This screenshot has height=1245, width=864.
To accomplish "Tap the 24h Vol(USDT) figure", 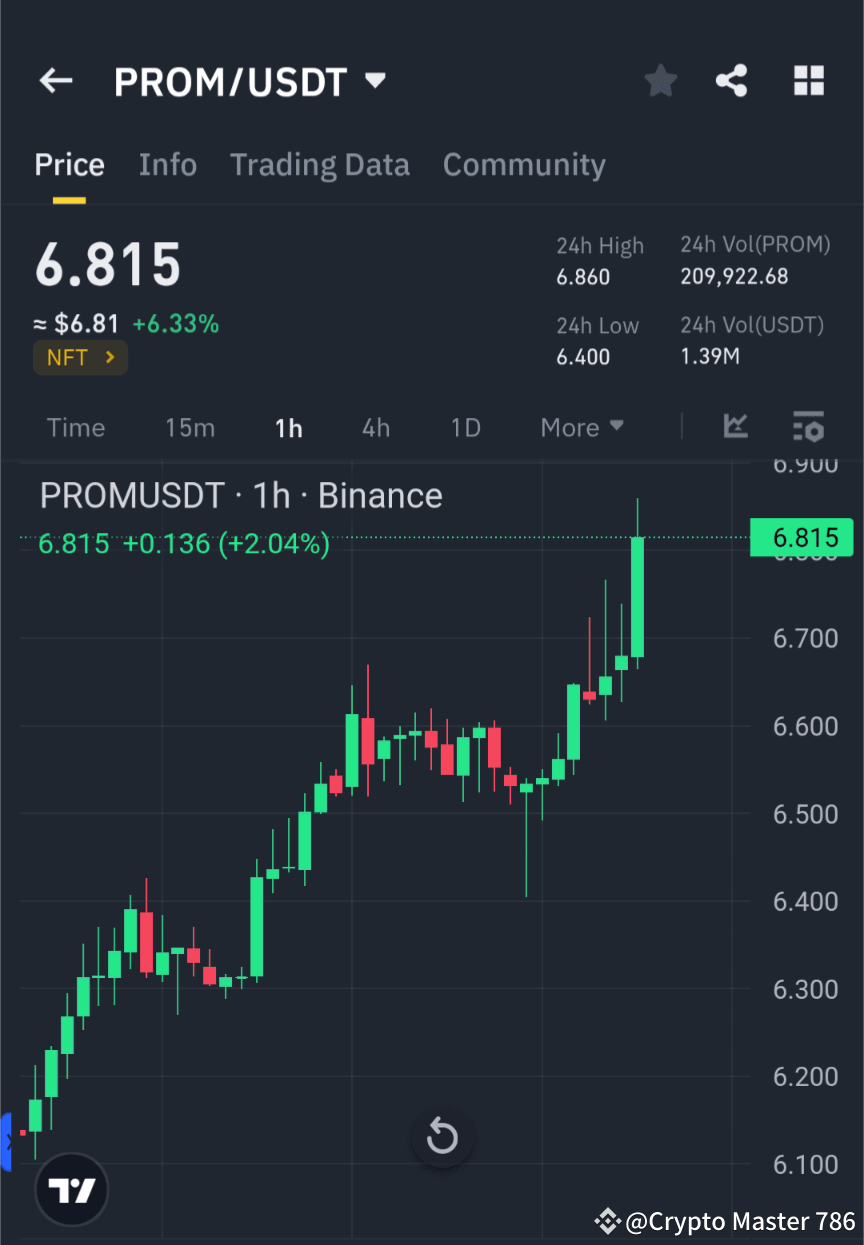I will click(x=711, y=355).
